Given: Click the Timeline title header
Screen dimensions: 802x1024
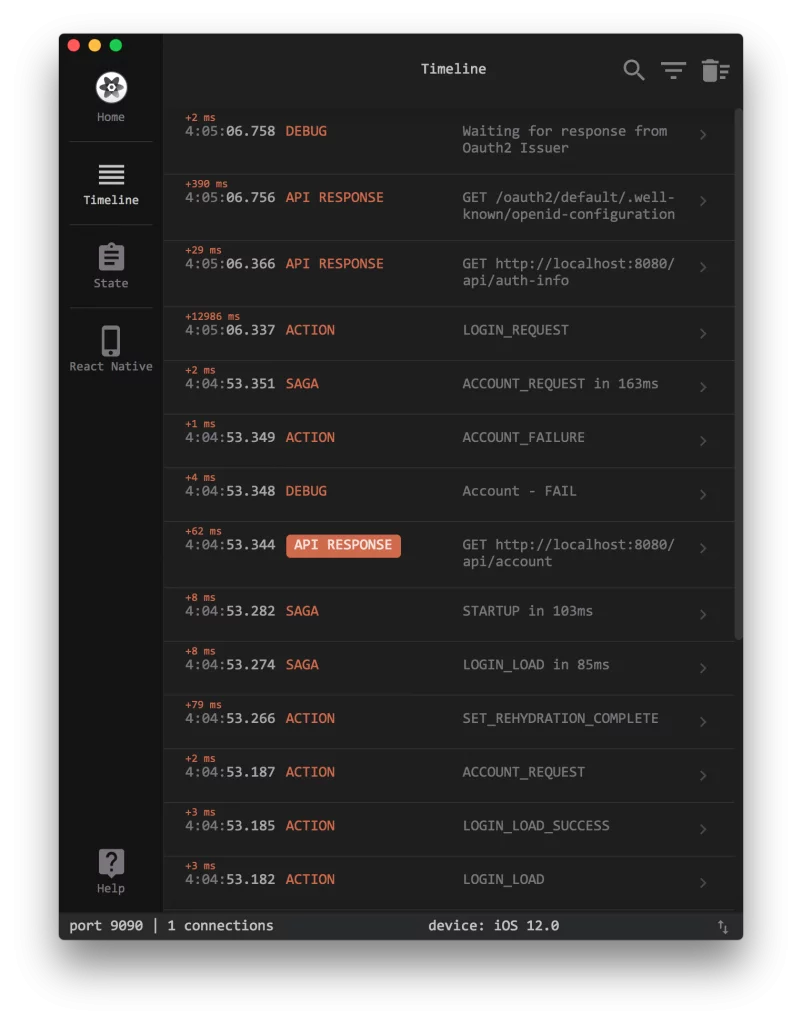Looking at the screenshot, I should pos(453,69).
